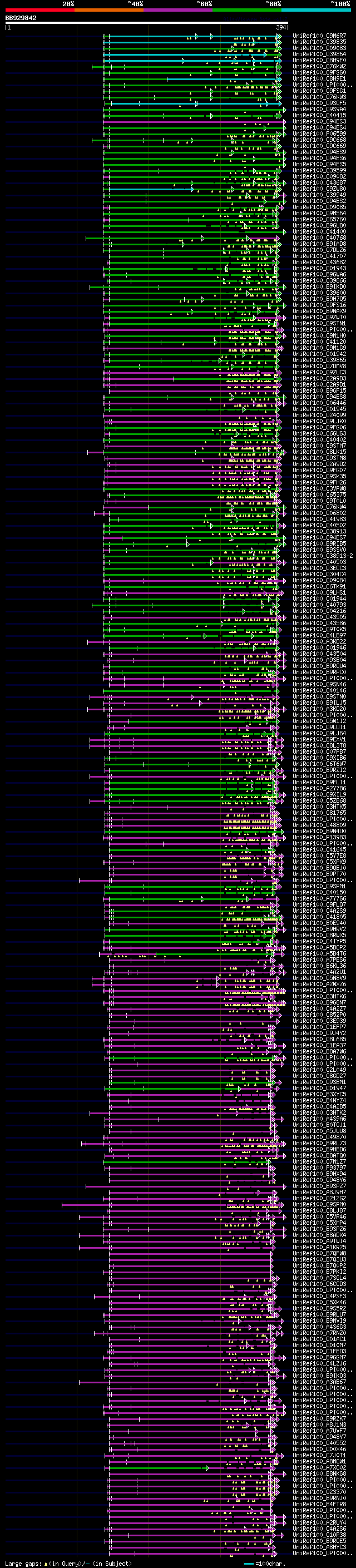Select the UniRef100_B9EXV1 label
This screenshot has width=356, height=1568.
319,740
